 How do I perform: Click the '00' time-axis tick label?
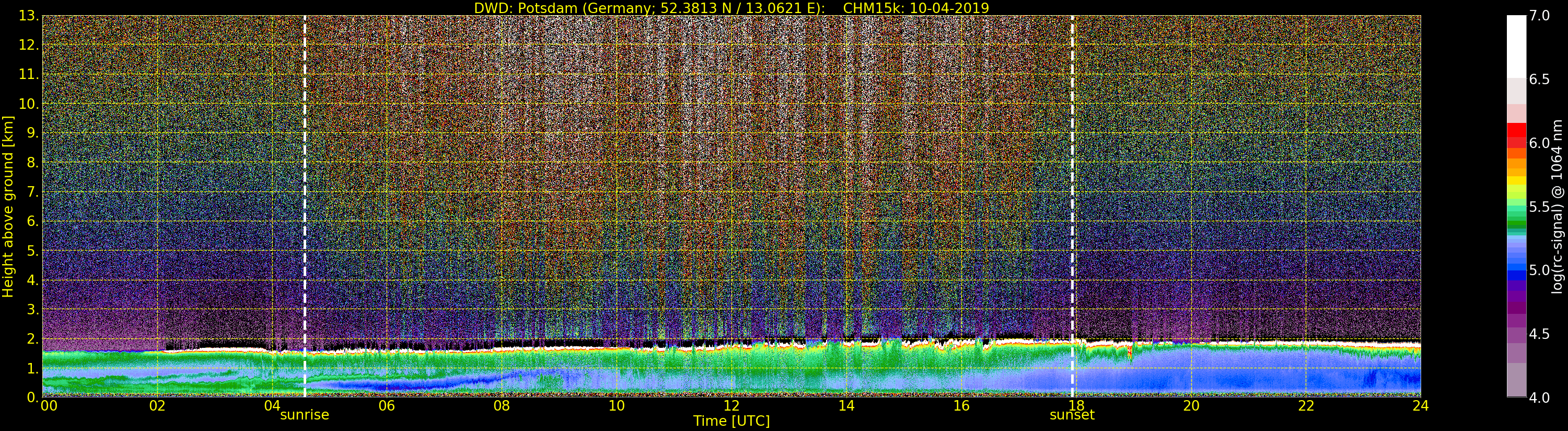point(49,406)
